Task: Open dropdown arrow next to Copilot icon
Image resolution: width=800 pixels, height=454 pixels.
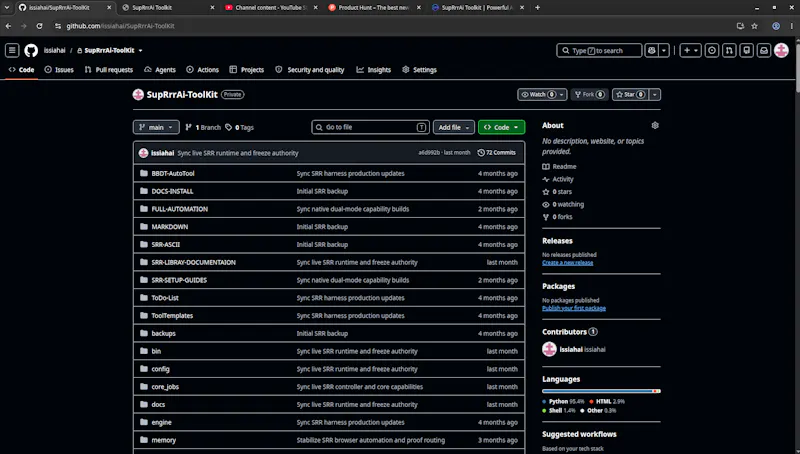Action: 664,50
